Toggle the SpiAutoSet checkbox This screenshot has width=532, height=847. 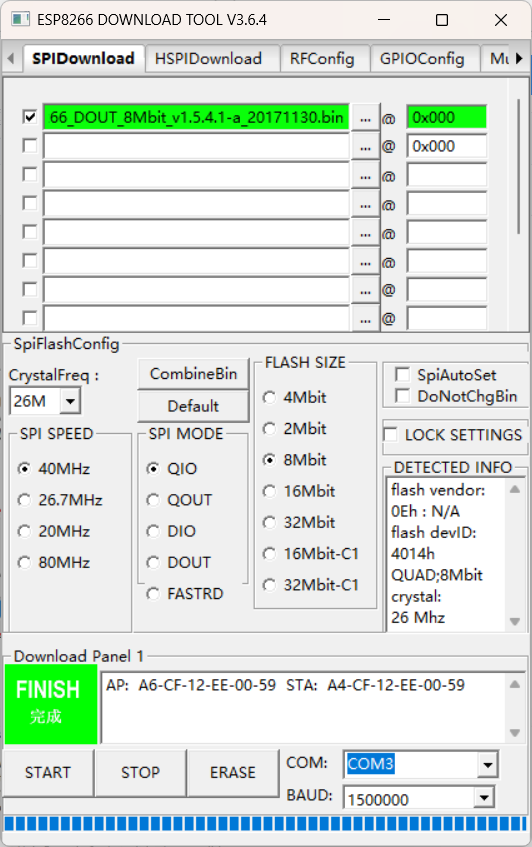click(402, 374)
